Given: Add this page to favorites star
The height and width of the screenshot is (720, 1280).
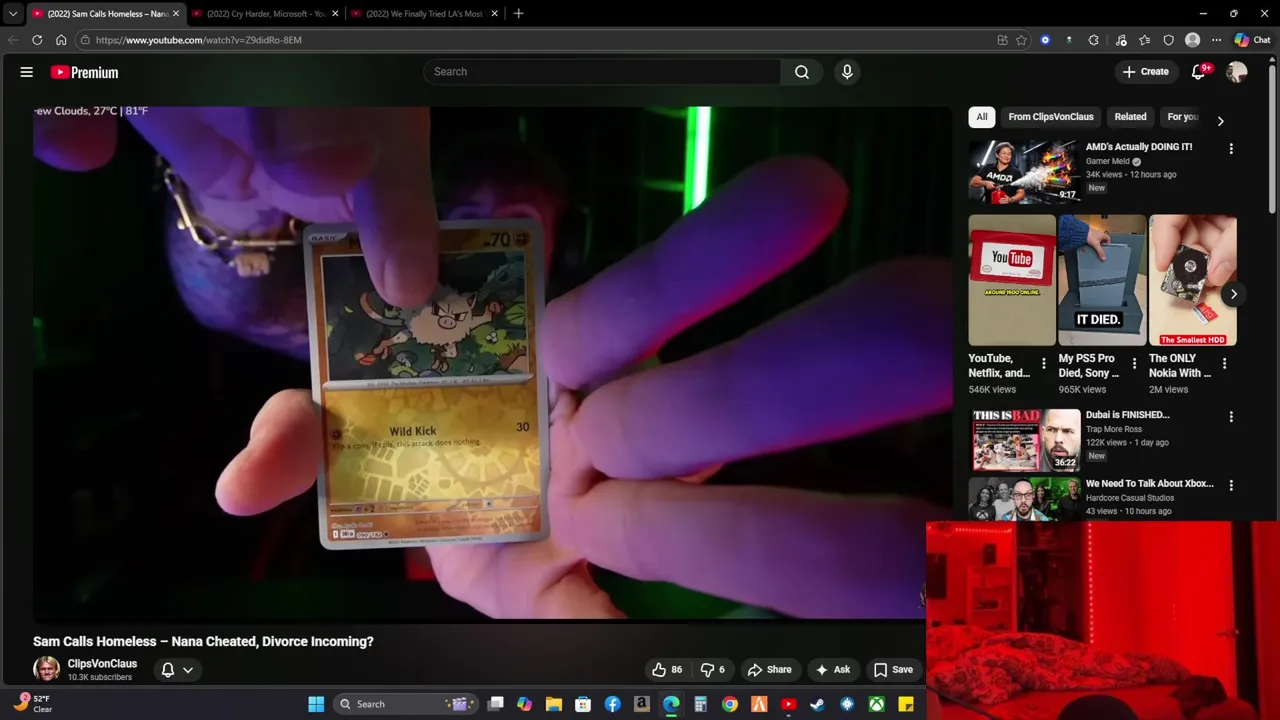Looking at the screenshot, I should point(1021,40).
